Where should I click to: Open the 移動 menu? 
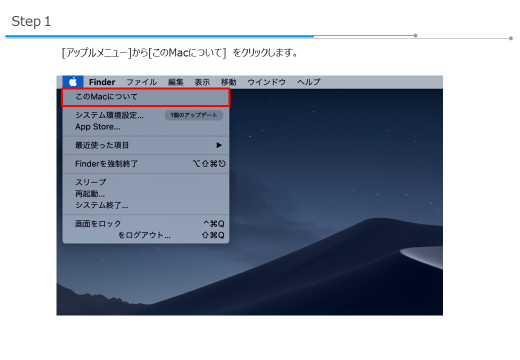pyautogui.click(x=229, y=82)
